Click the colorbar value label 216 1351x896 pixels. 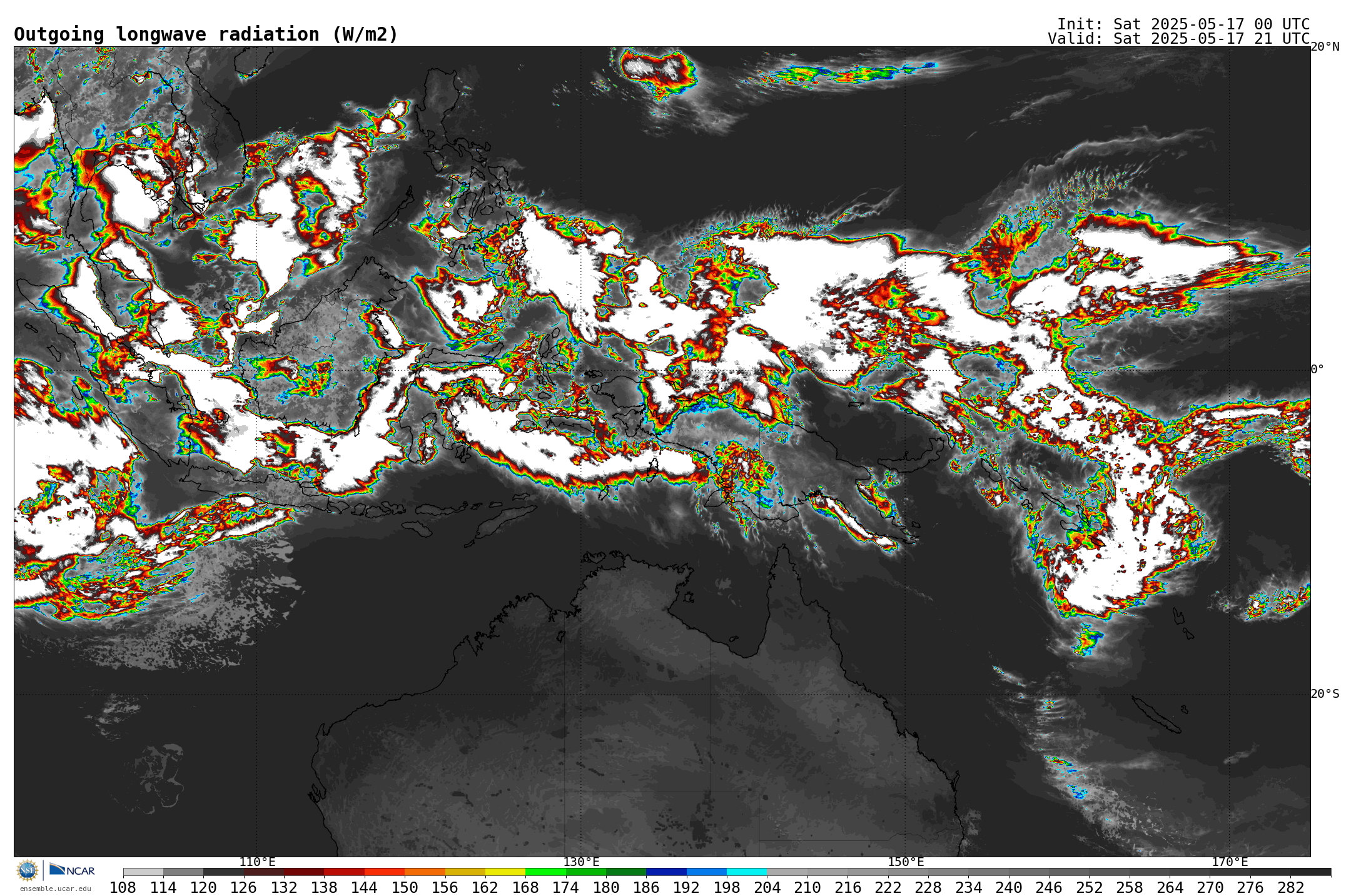pos(848,887)
